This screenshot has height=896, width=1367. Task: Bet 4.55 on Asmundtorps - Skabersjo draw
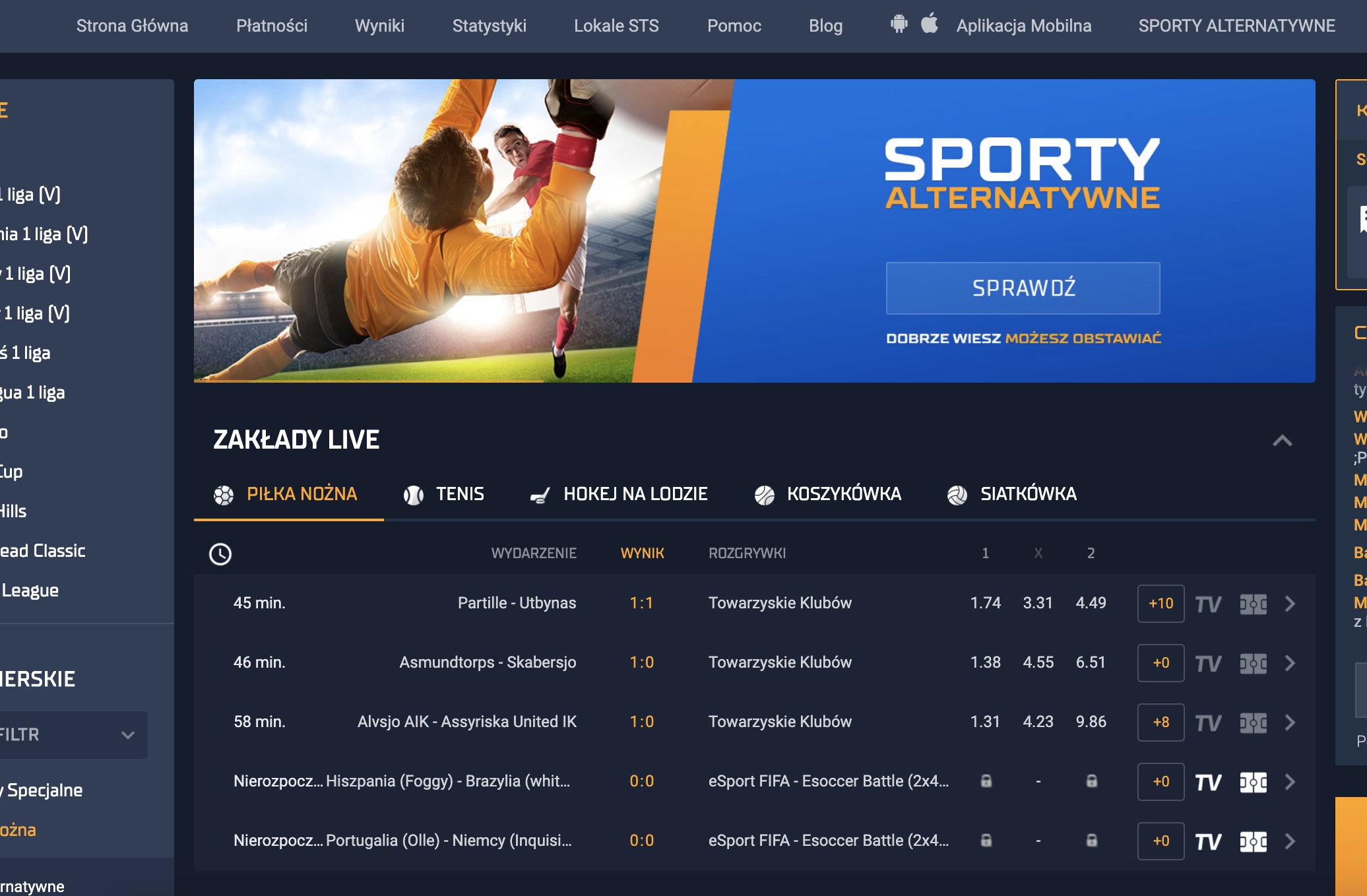[1038, 662]
